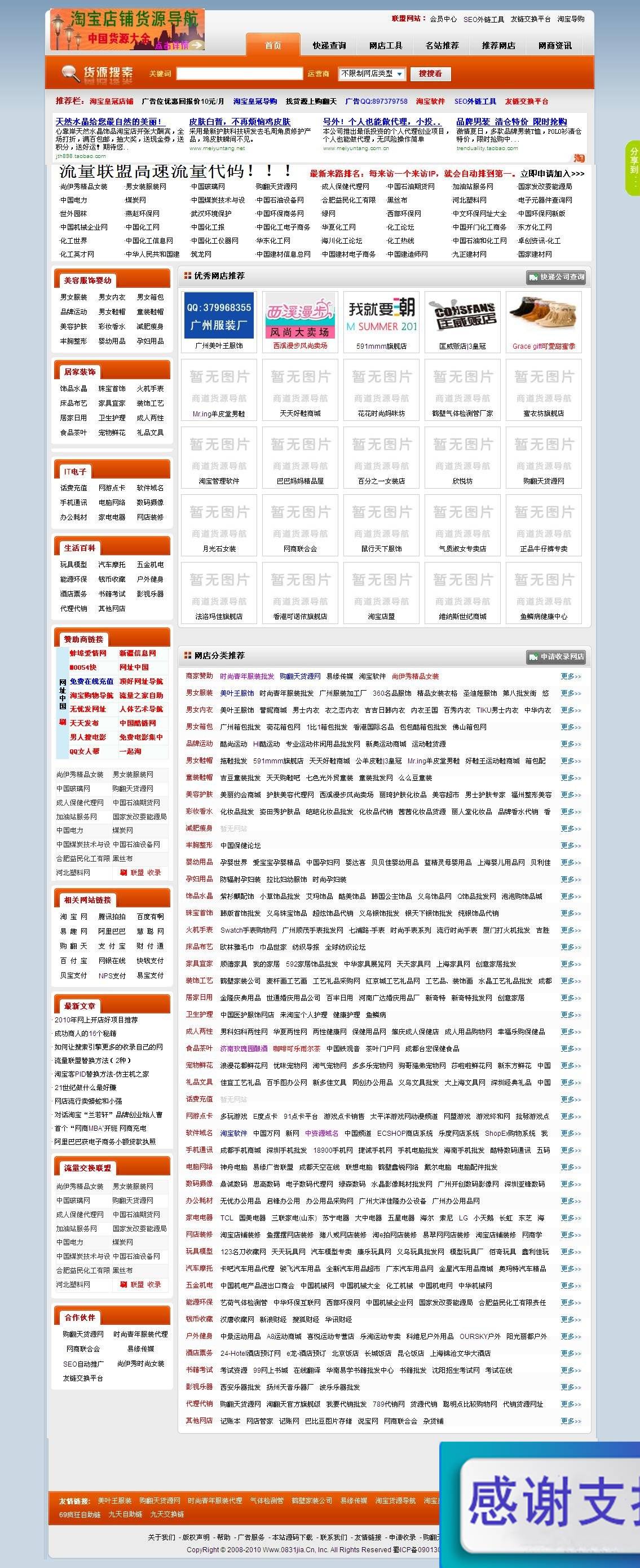Click 更多>> in the 家电电器 row
Screen dimensions: 640x1568
(x=571, y=1218)
